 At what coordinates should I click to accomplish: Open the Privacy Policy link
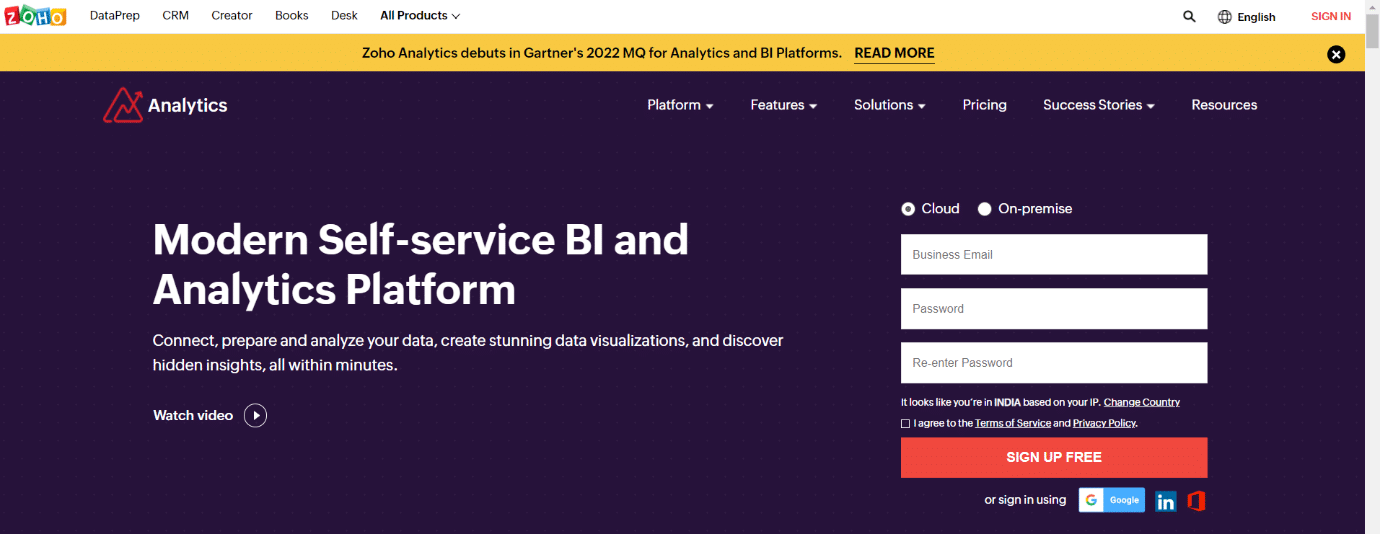[1105, 423]
